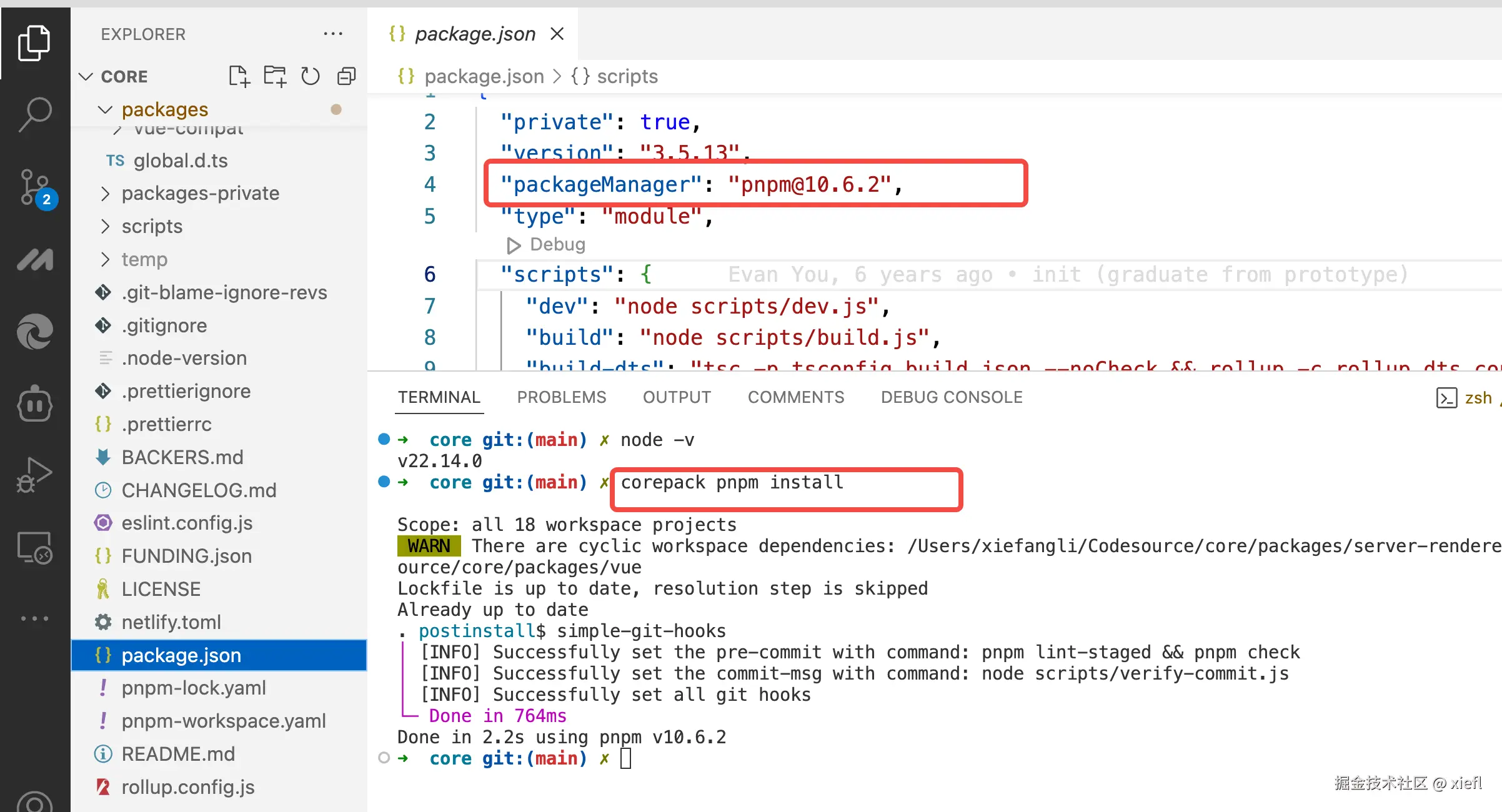Close the package.json editor tab

coord(557,34)
